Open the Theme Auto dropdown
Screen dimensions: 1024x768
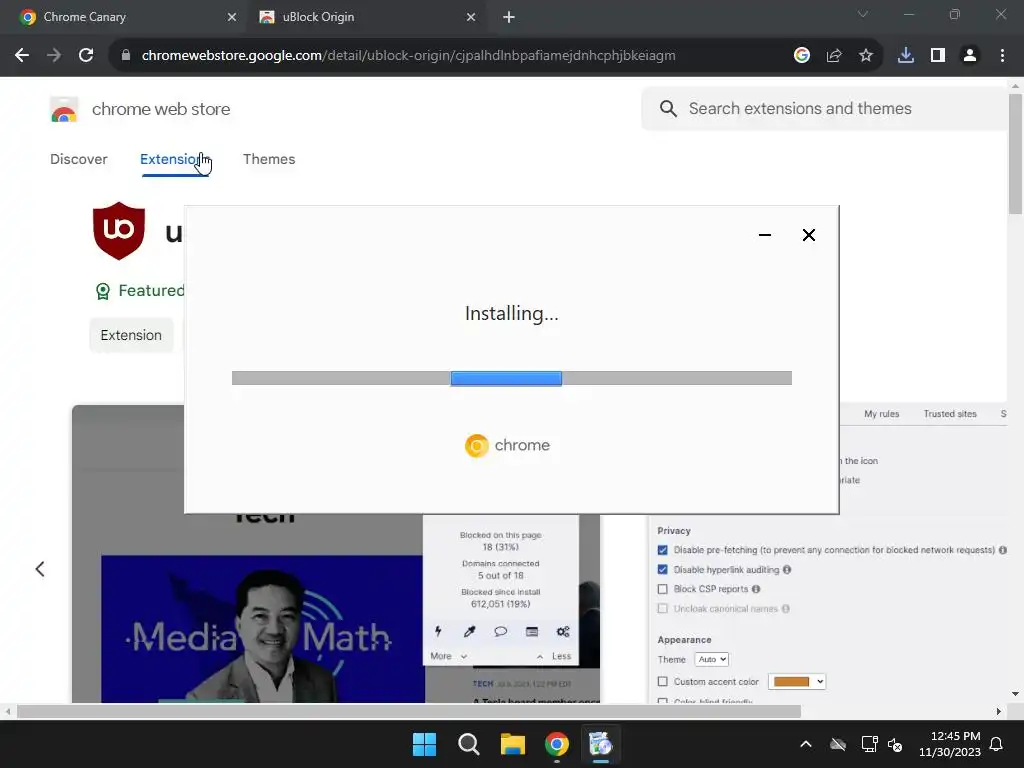pos(712,660)
